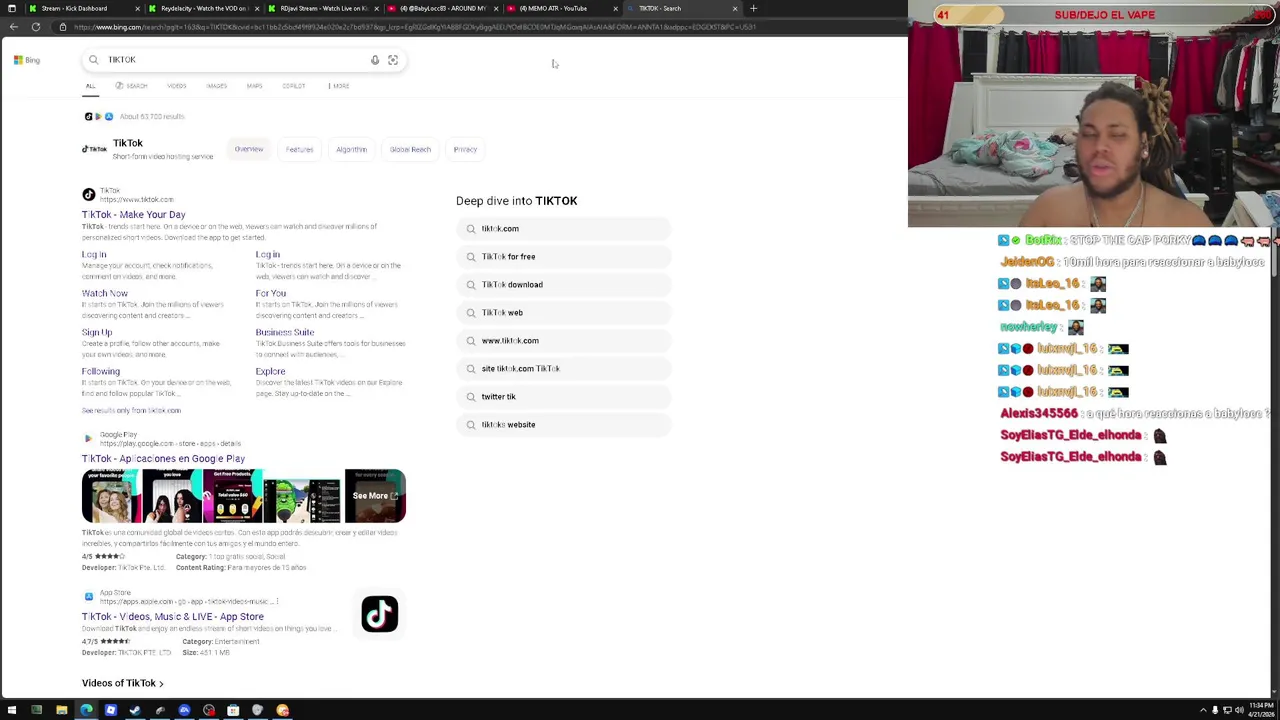This screenshot has width=1280, height=720.
Task: Click the Overview chip for TikTok
Action: (249, 149)
